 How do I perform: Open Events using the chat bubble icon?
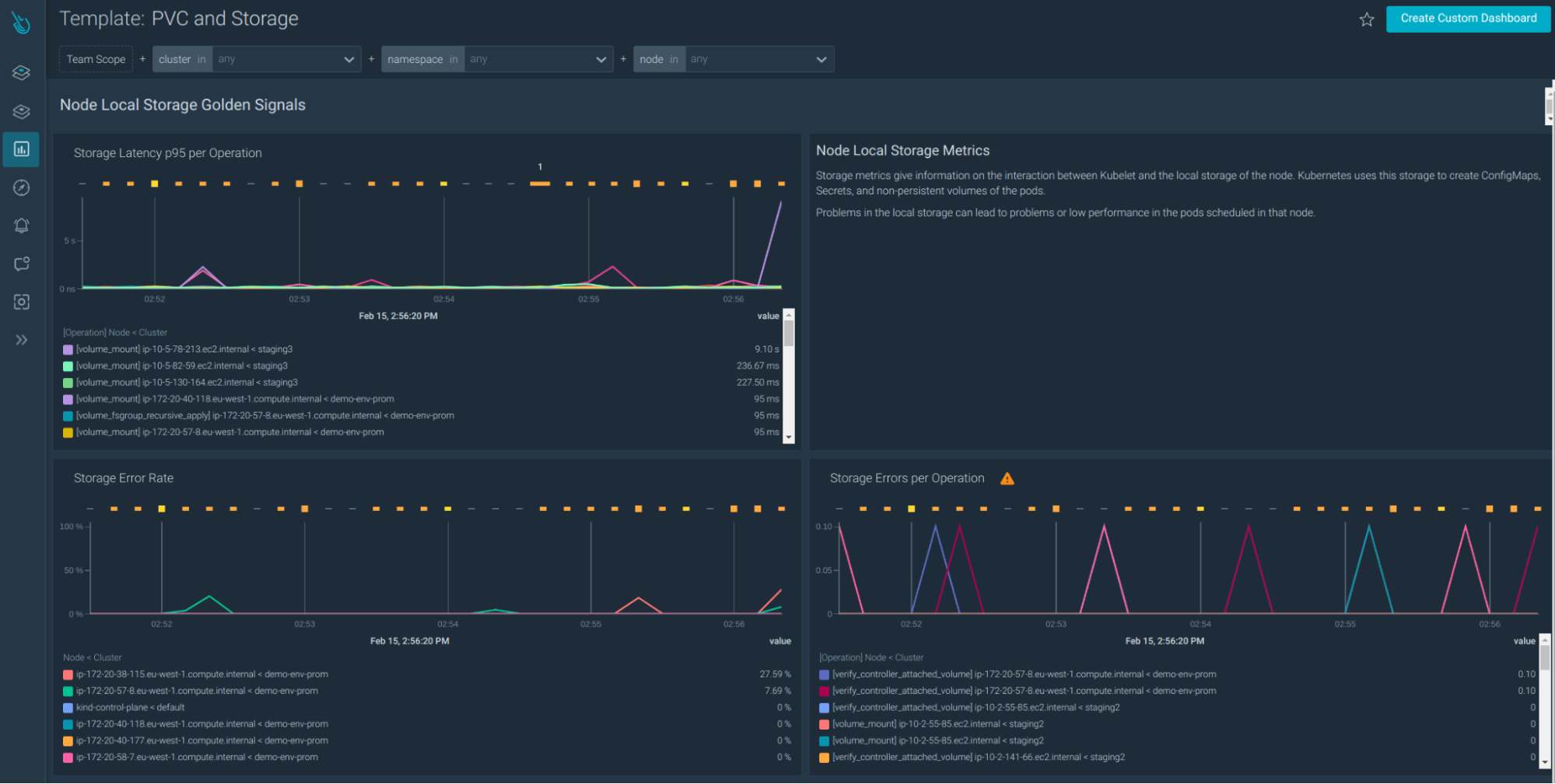coord(21,264)
